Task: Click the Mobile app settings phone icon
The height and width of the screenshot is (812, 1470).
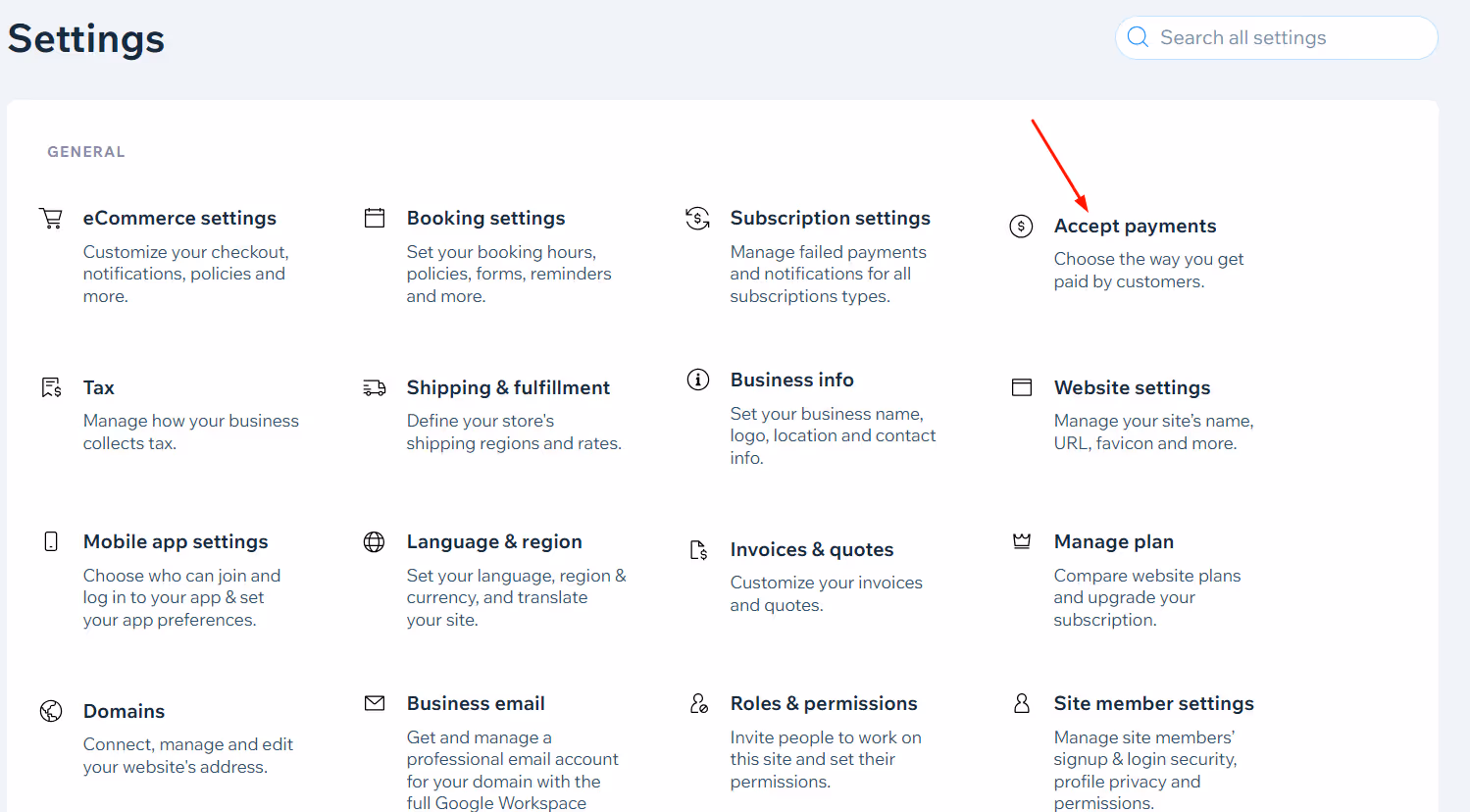Action: tap(51, 541)
